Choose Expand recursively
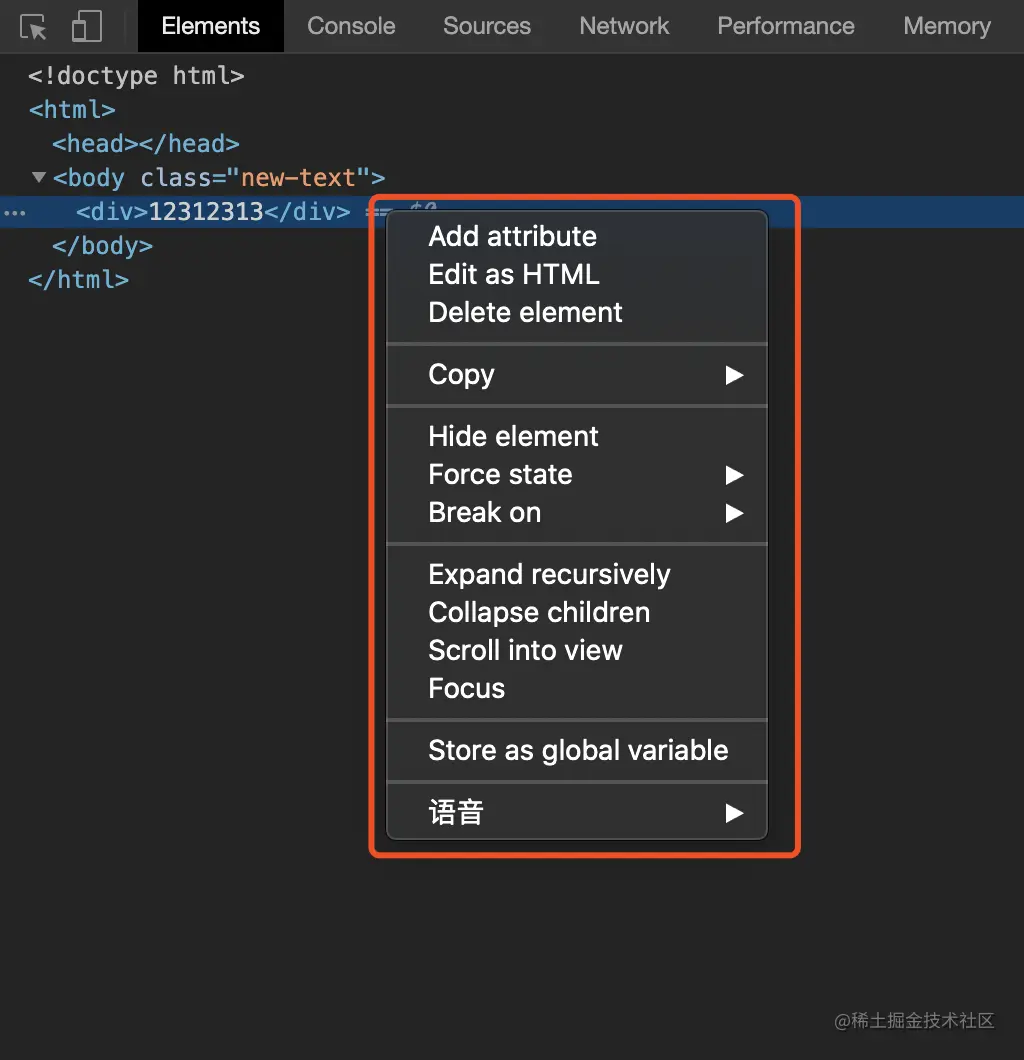This screenshot has height=1060, width=1024. [549, 574]
